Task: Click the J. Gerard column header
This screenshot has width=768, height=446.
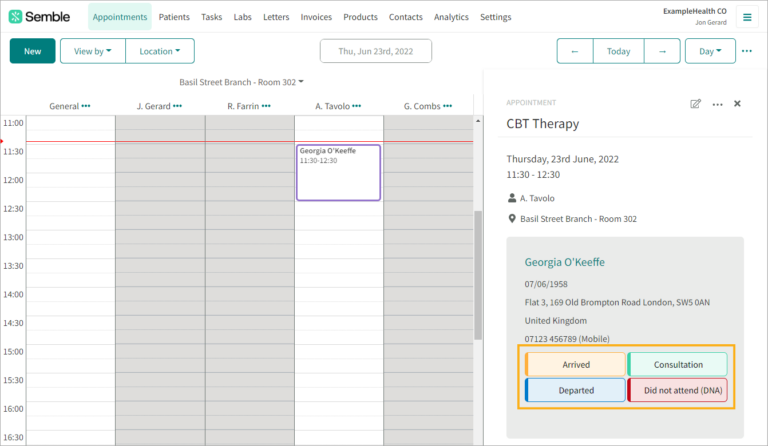Action: 153,106
